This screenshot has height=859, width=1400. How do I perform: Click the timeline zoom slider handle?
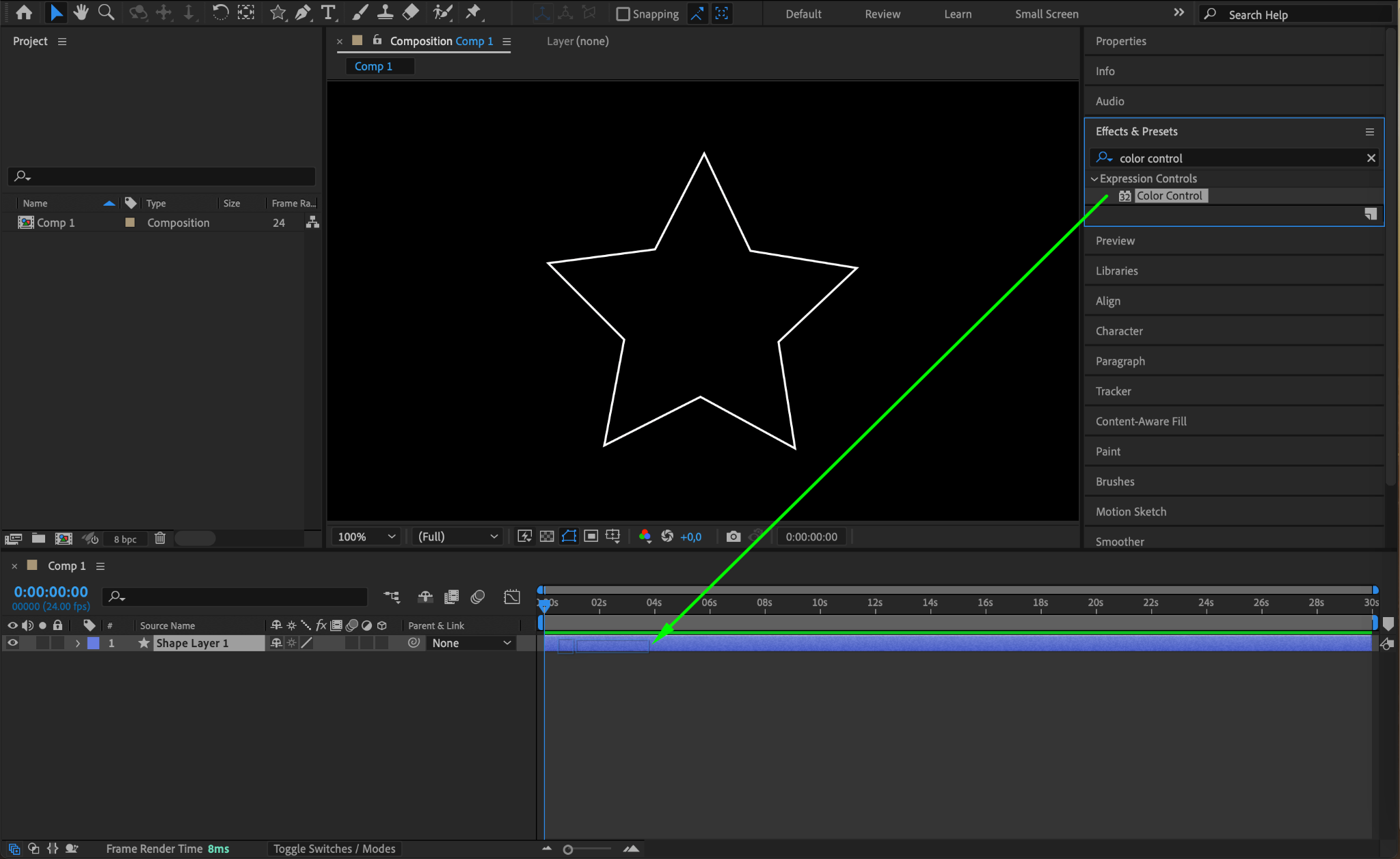(x=567, y=849)
